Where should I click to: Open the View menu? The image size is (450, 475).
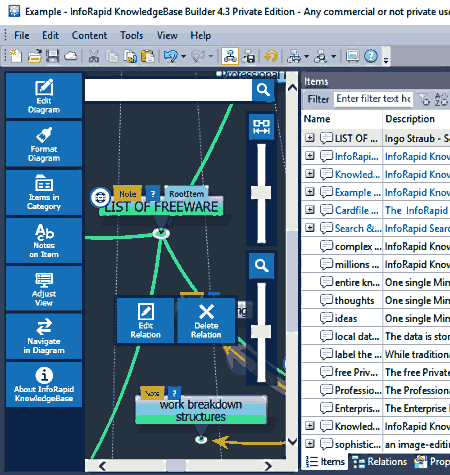click(x=167, y=35)
